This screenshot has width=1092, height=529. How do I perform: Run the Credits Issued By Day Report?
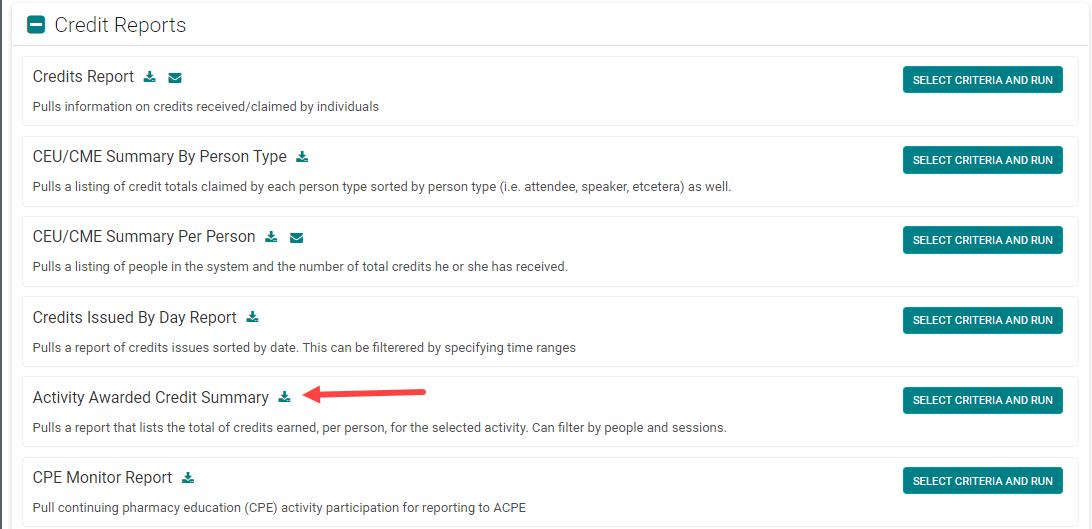point(982,320)
